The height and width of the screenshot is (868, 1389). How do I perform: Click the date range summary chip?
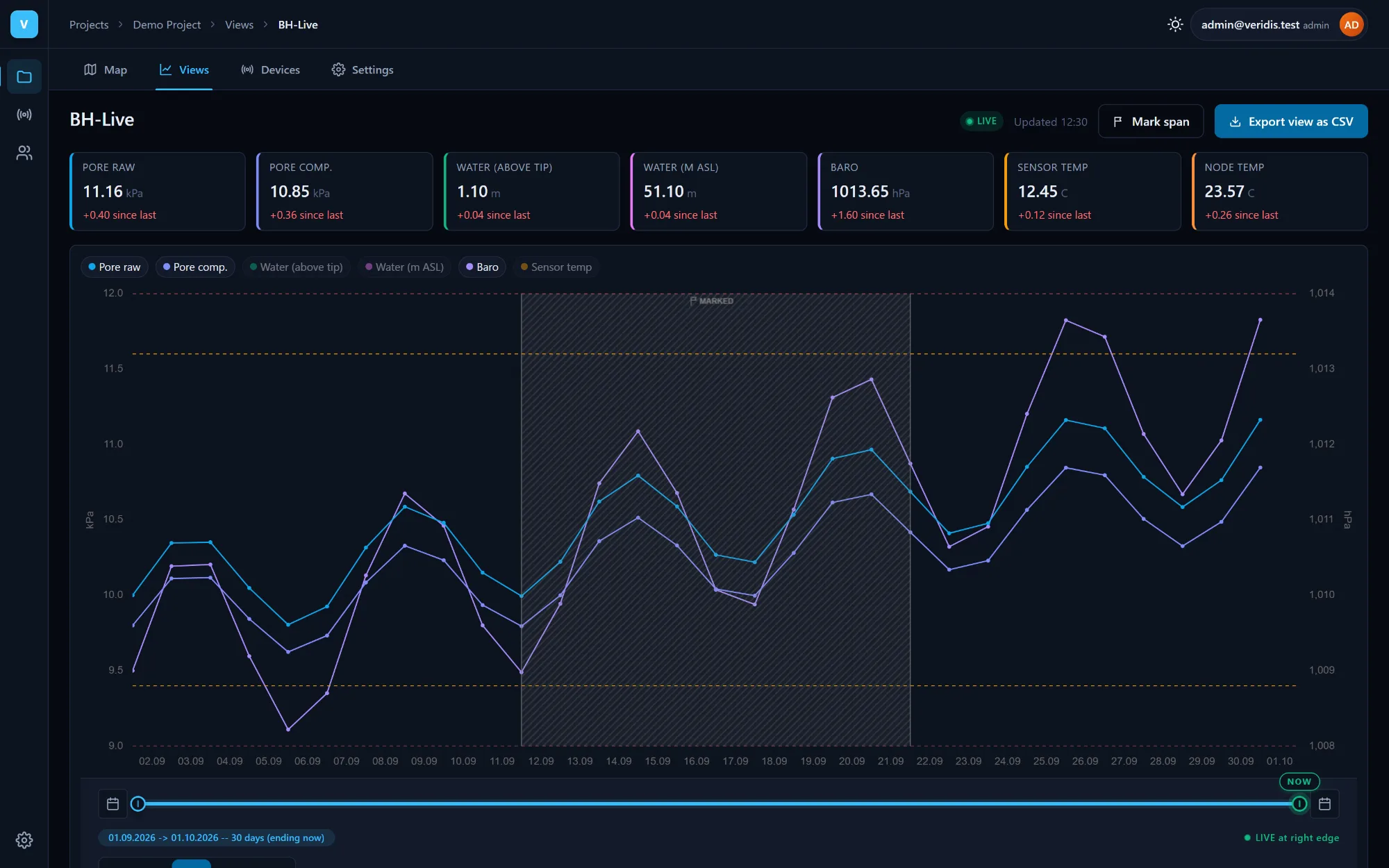216,837
